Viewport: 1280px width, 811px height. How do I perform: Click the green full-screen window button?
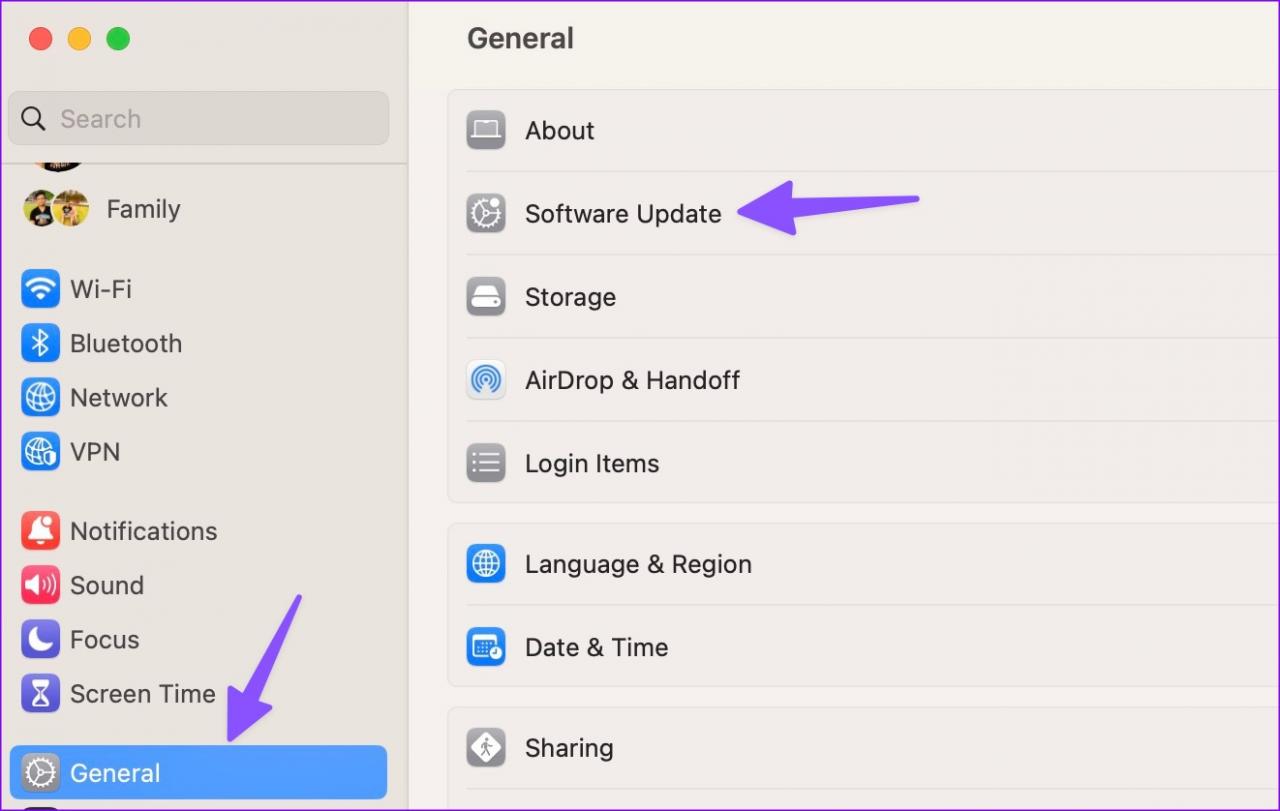118,39
